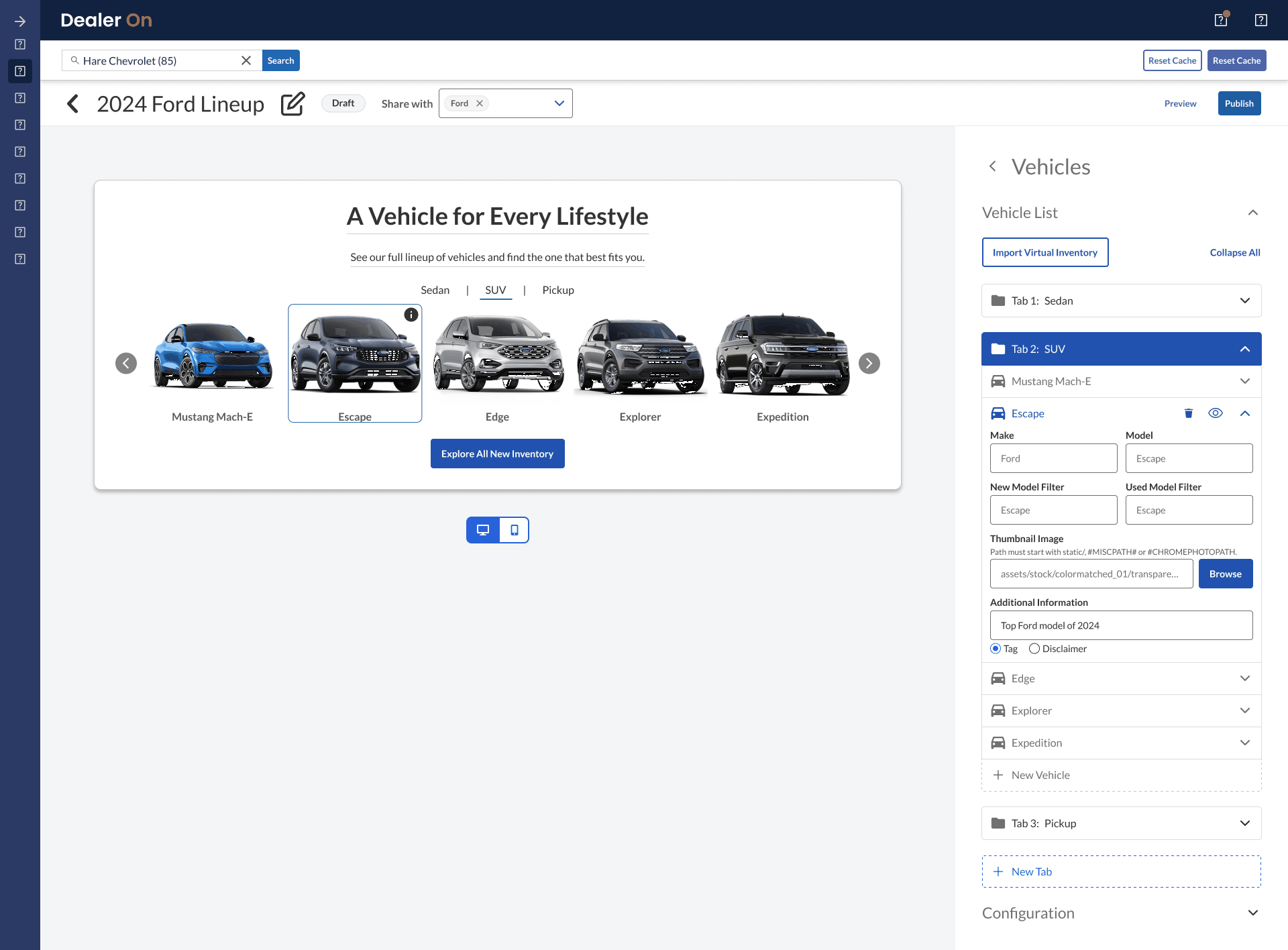Clear the Hare Chevrolet search field
Screen dimensions: 1288x950
(246, 60)
